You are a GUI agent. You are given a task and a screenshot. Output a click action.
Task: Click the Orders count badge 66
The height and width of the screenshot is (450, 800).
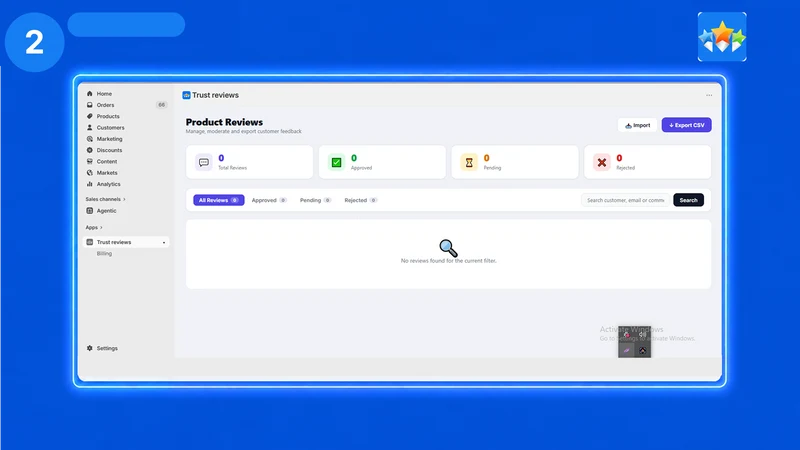(161, 105)
